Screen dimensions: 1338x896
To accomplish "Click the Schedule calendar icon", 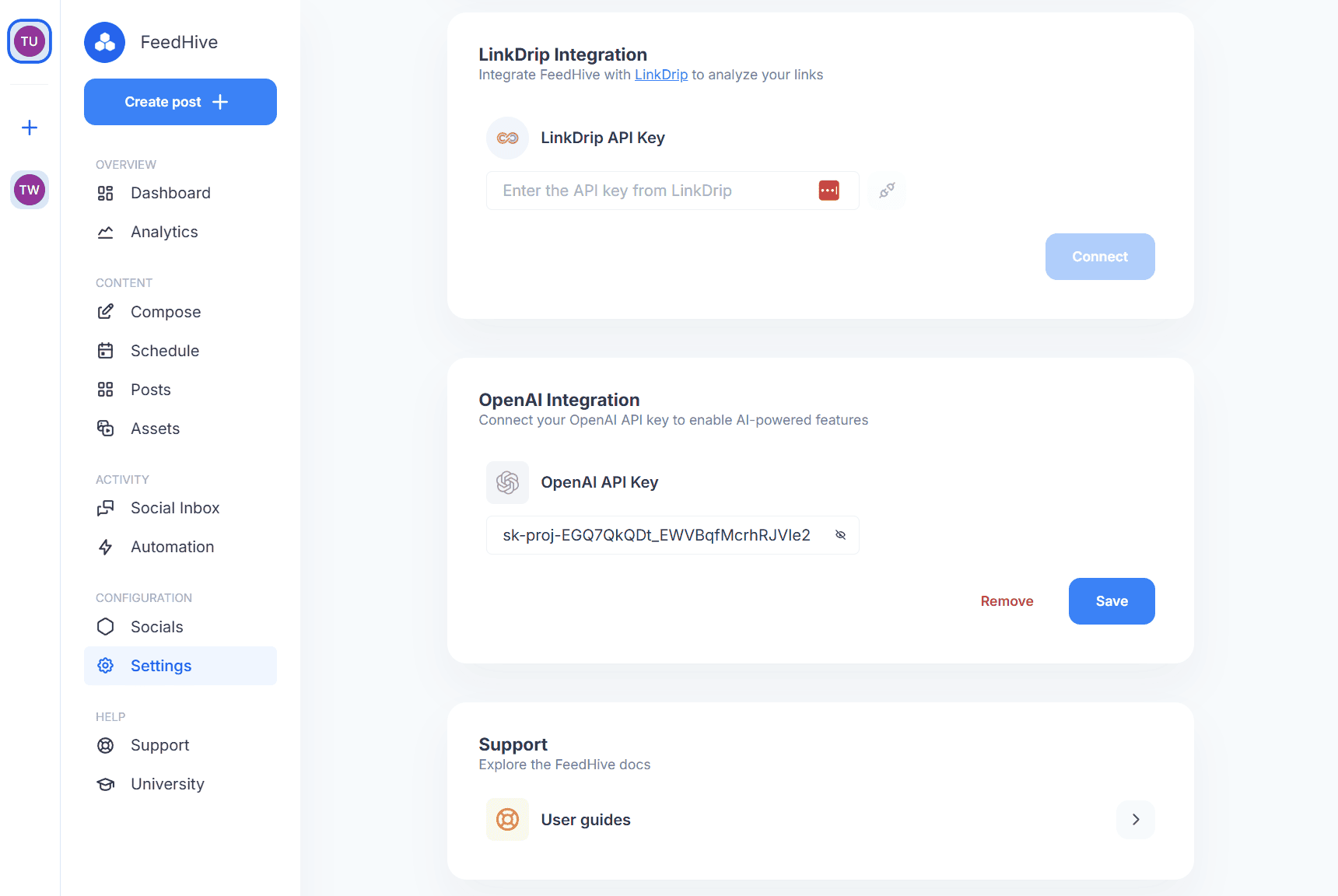I will coord(106,351).
